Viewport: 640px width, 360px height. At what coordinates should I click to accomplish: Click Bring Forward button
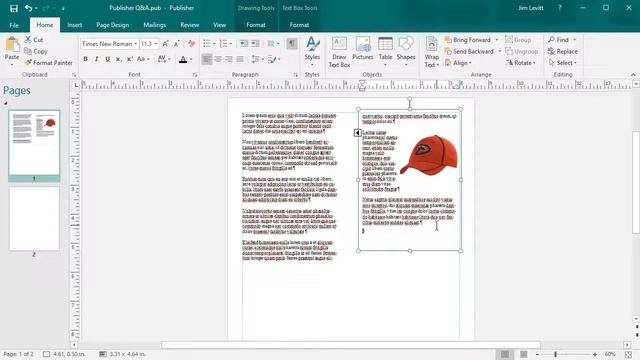point(471,40)
